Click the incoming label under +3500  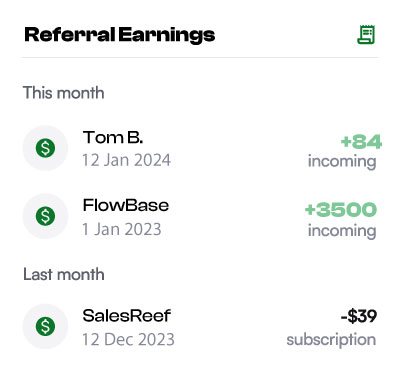342,231
